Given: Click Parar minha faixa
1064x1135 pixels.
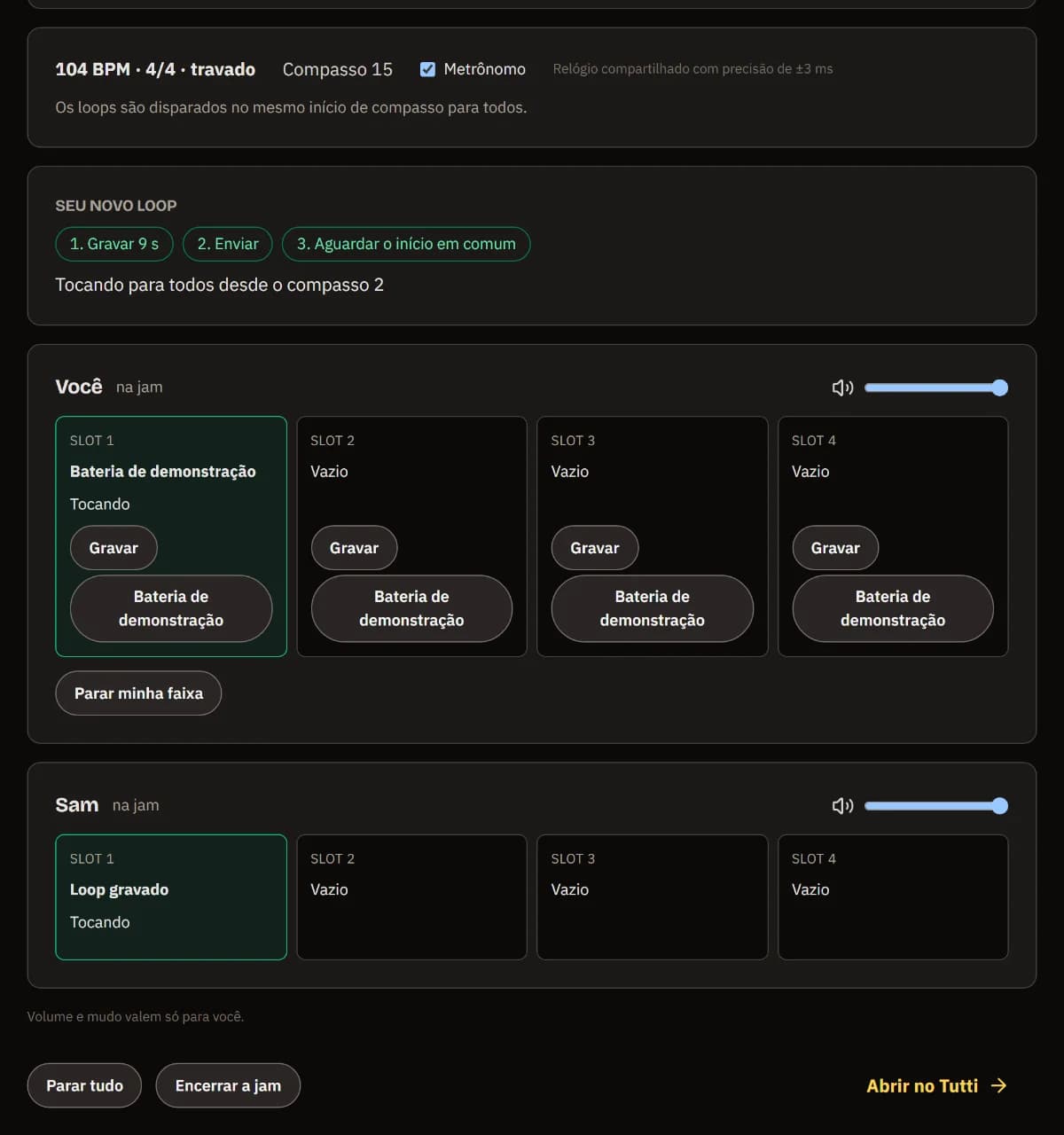Looking at the screenshot, I should (138, 693).
